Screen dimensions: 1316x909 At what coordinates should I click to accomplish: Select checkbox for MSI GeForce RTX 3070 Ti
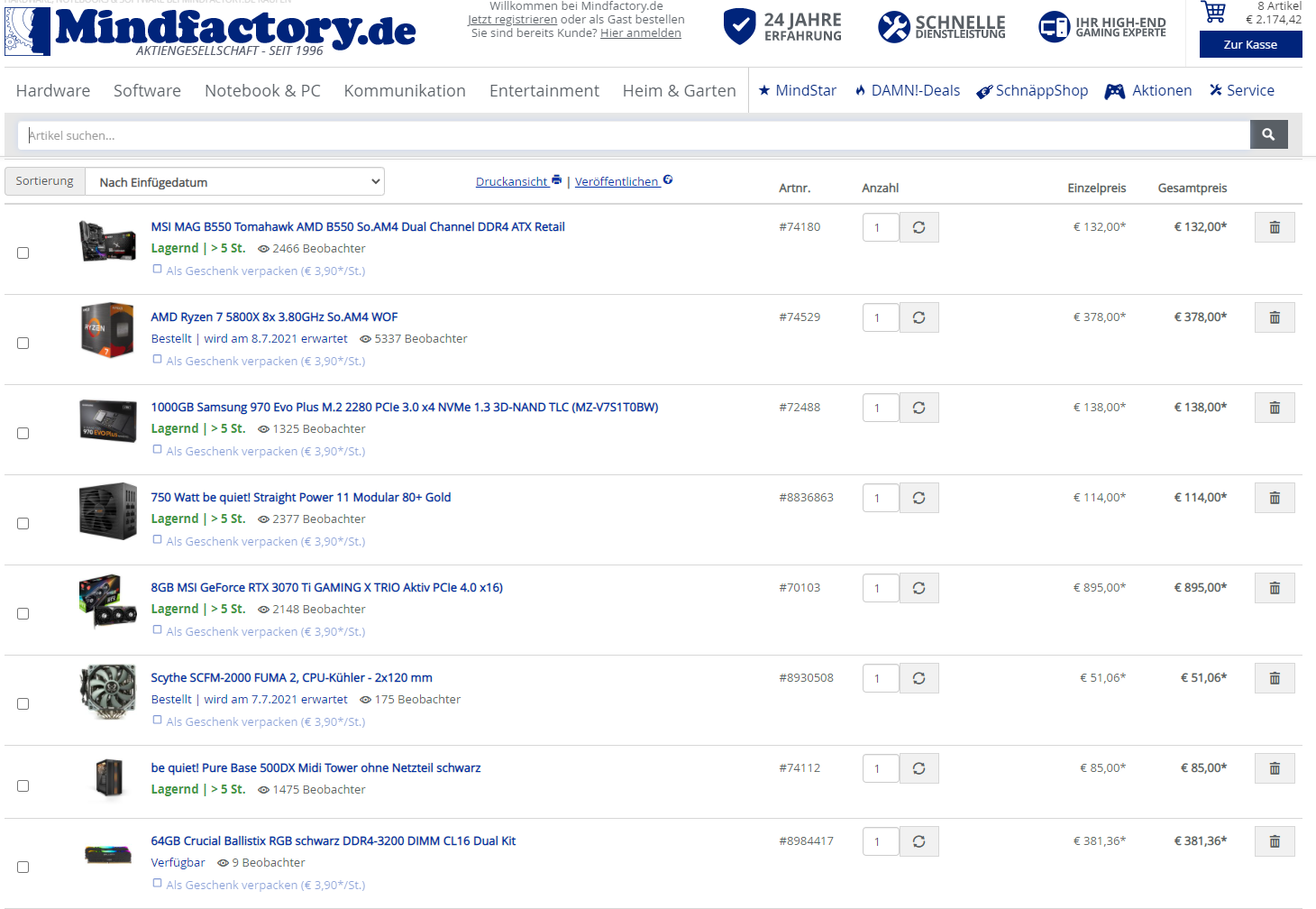(23, 613)
